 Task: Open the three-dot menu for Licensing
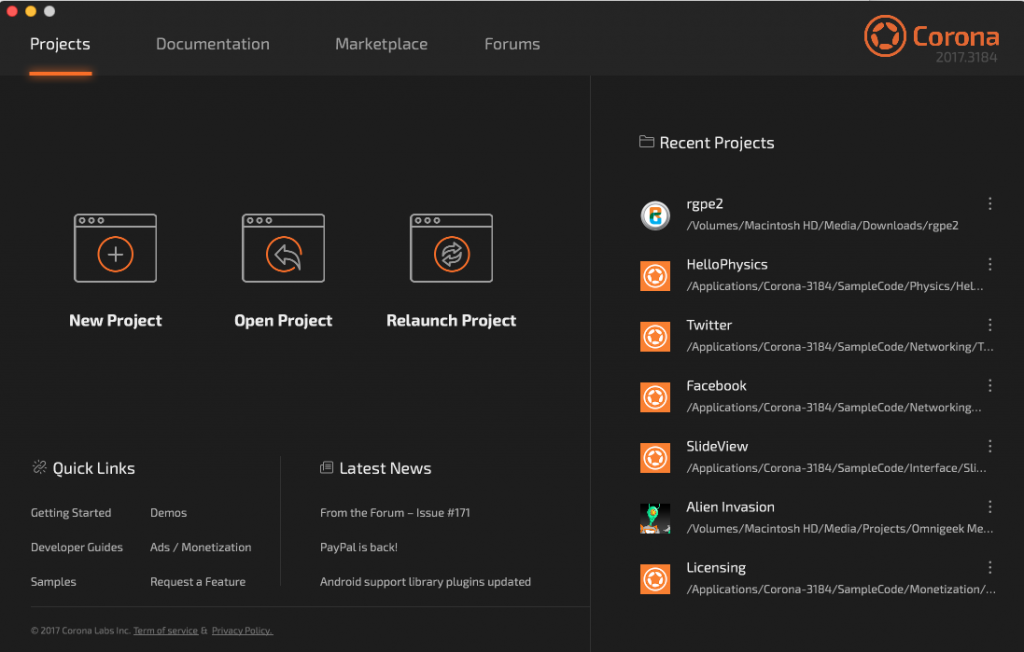(x=990, y=568)
